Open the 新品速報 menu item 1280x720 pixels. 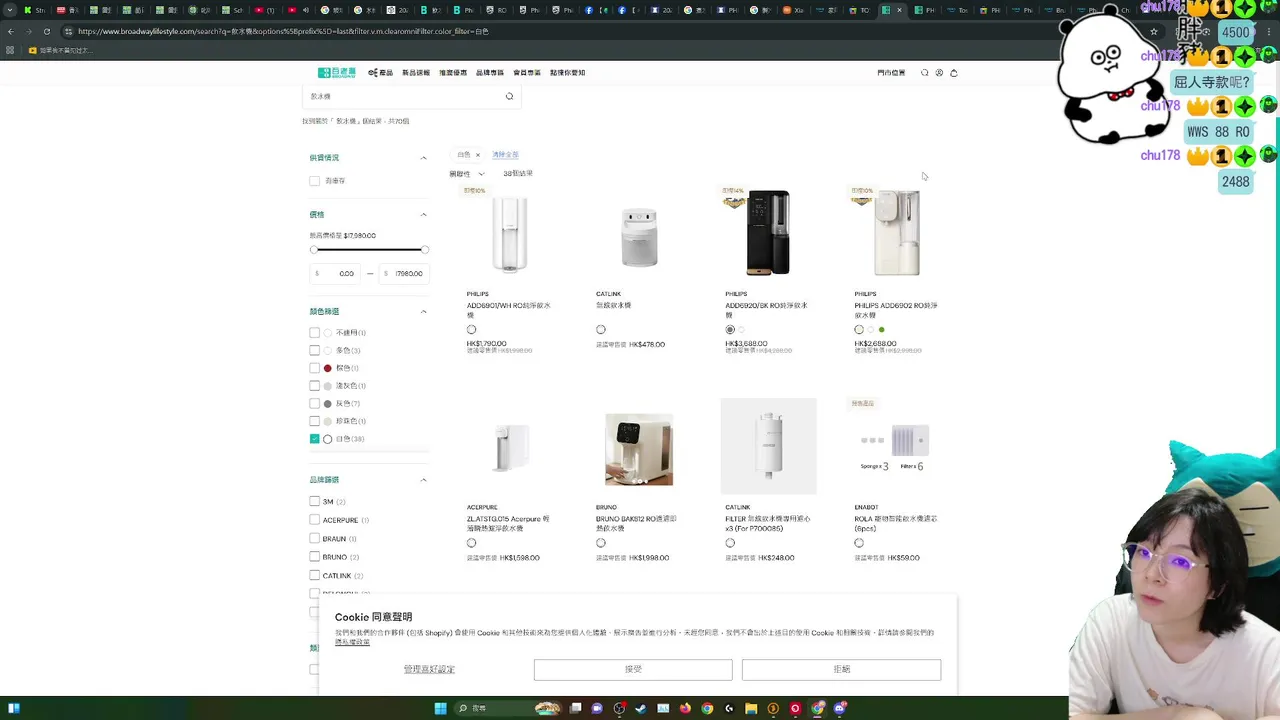pos(416,73)
